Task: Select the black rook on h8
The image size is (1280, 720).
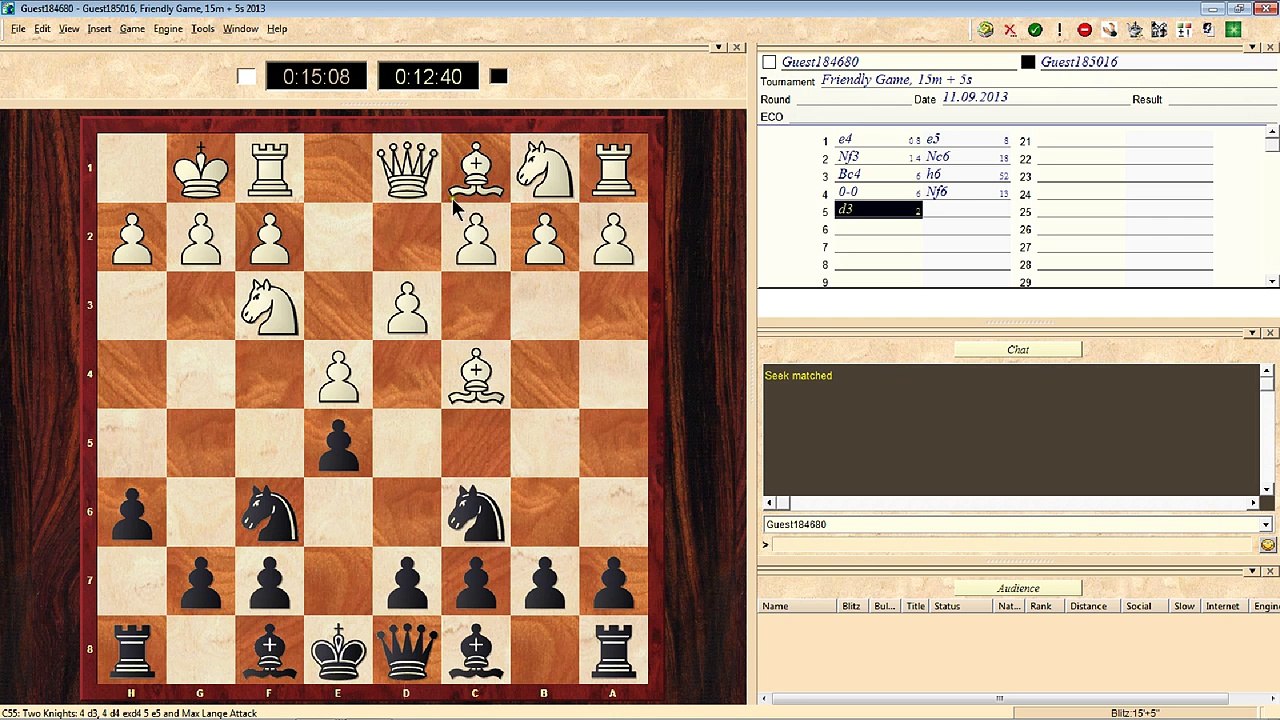Action: pyautogui.click(x=132, y=650)
